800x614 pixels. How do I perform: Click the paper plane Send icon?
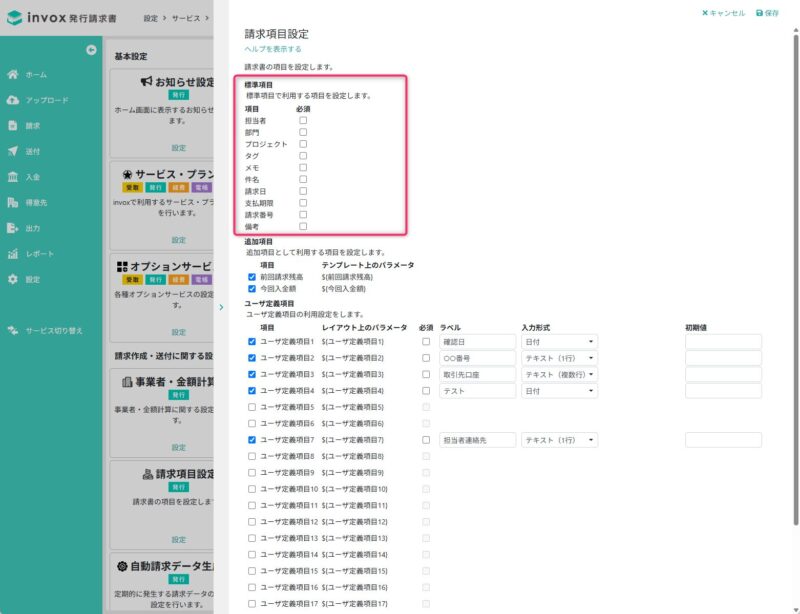pos(13,151)
